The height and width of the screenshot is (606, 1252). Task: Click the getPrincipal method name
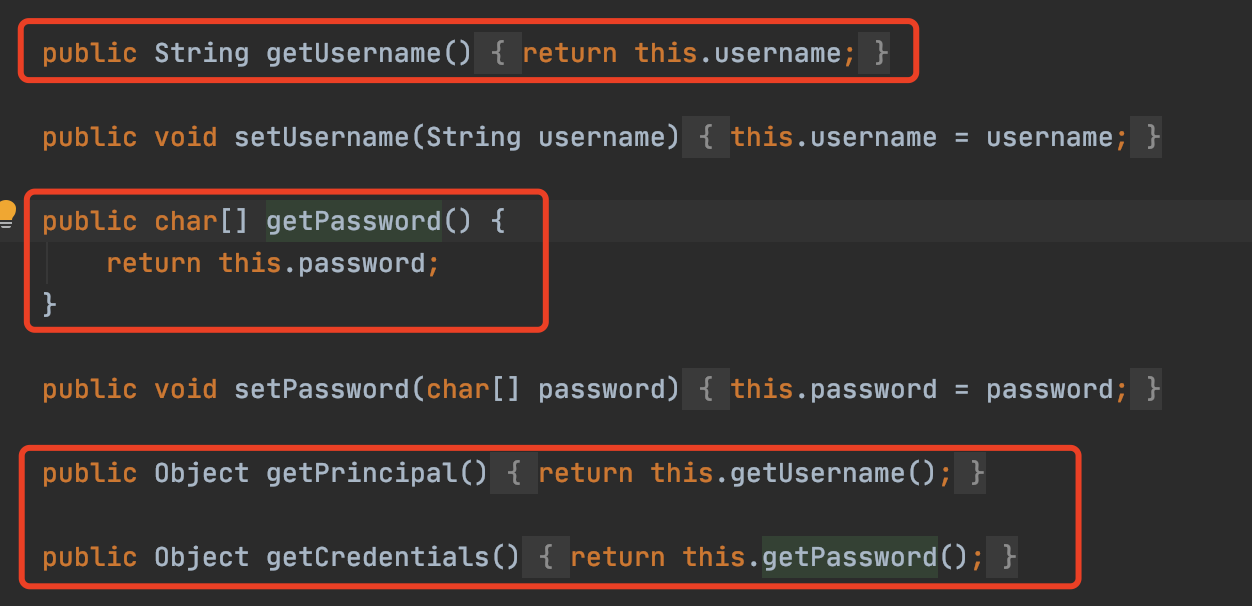(x=361, y=473)
